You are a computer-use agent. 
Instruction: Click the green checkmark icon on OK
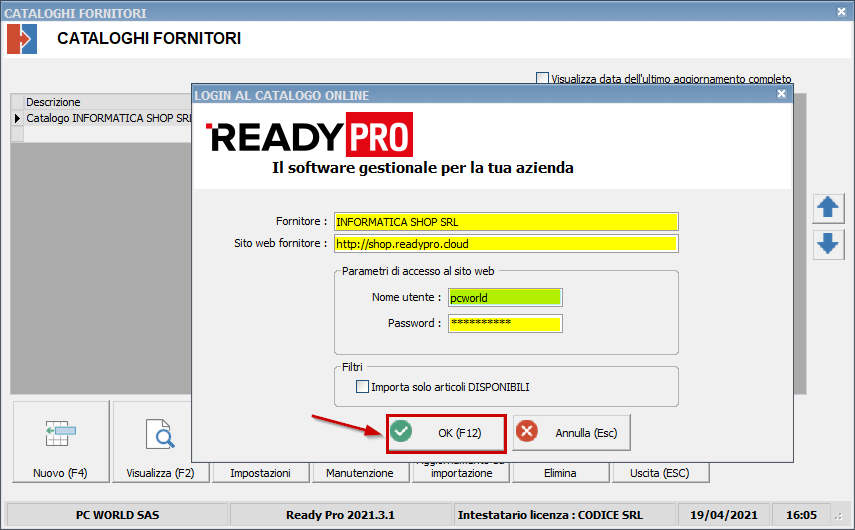401,431
